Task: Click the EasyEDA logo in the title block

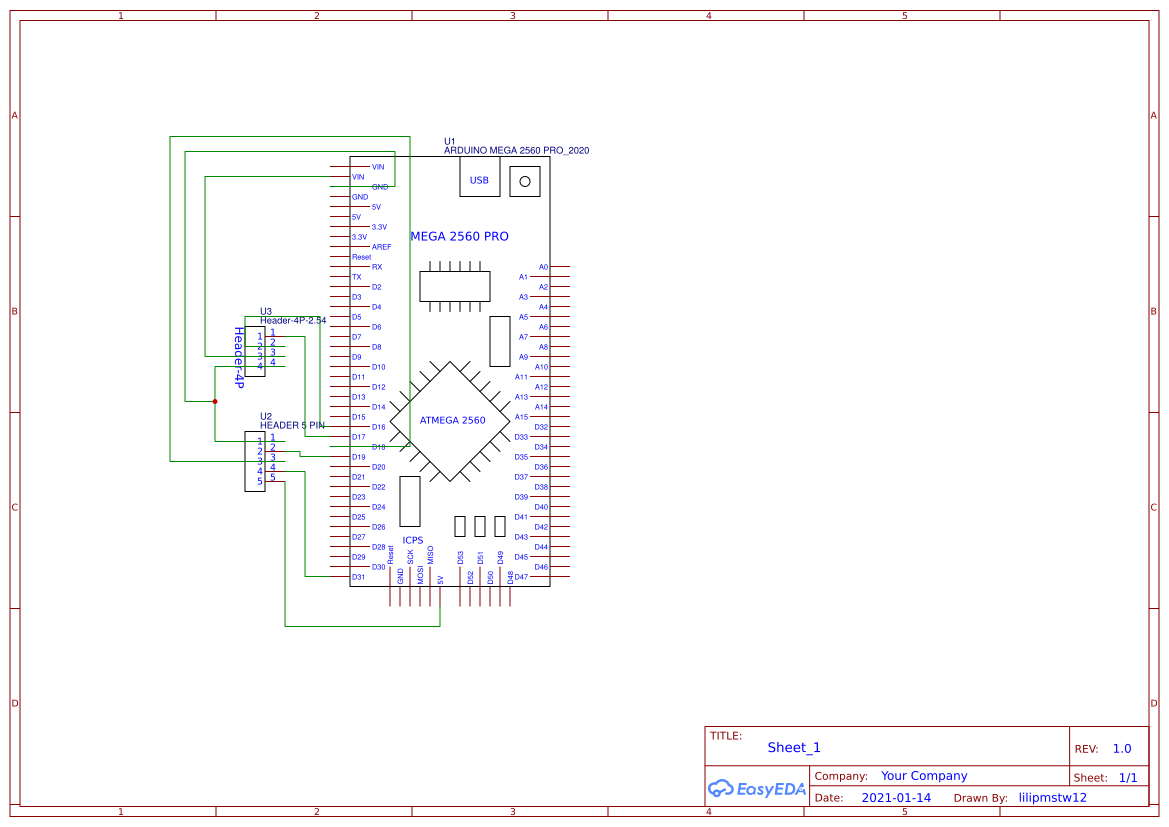Action: (x=757, y=789)
